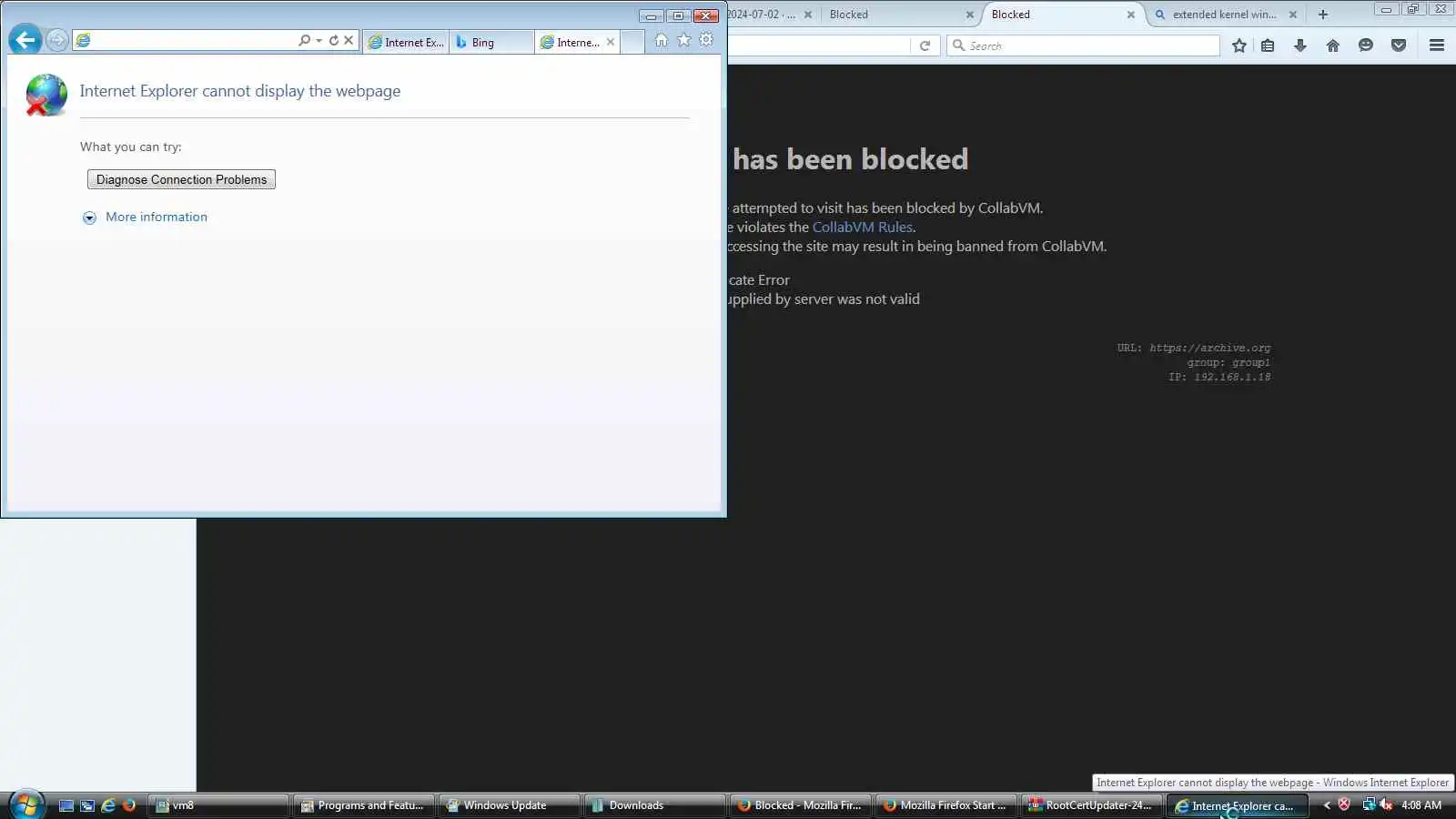Launch Internet Explorer from quick launch

tap(108, 805)
